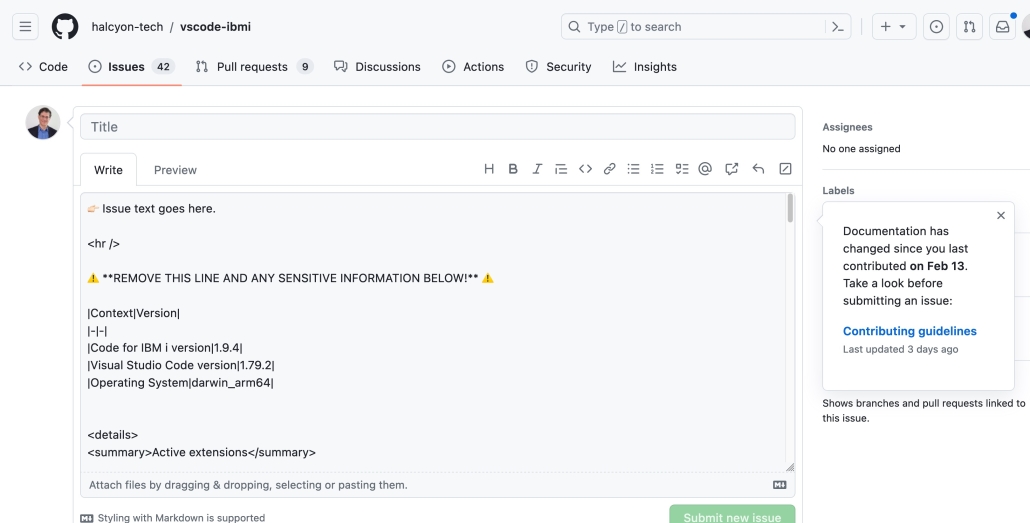Image resolution: width=1030 pixels, height=523 pixels.
Task: Apply italic formatting in editor toolbar
Action: click(x=537, y=169)
